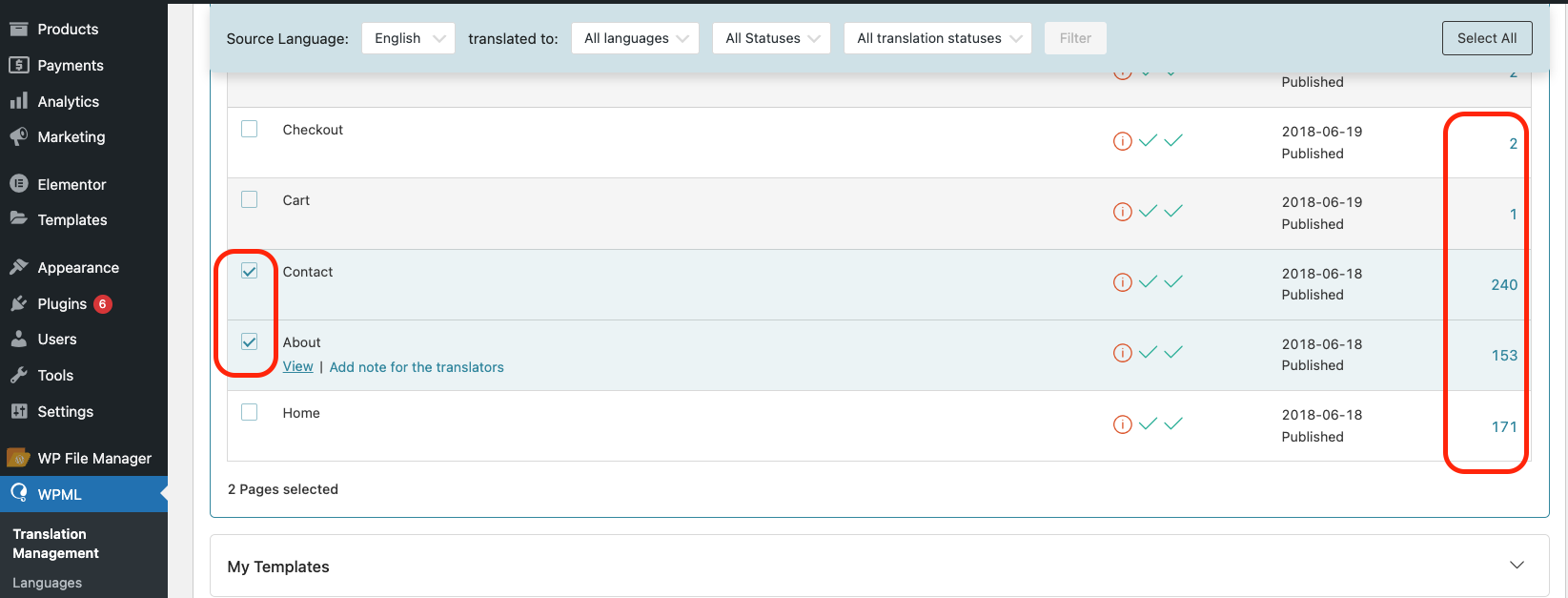Screen dimensions: 1568x598
Task: Click the Select All button
Action: click(1486, 38)
